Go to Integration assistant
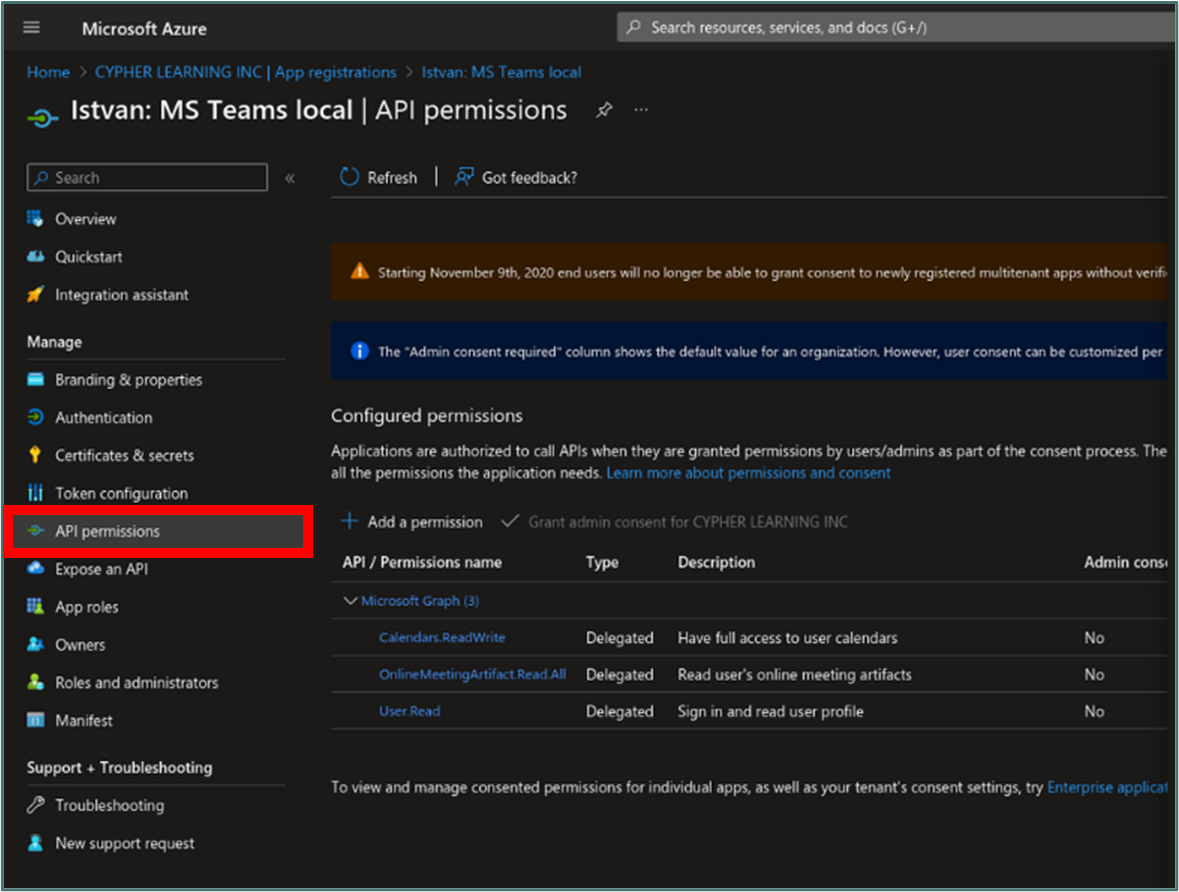Screen dimensions: 1179x892 pos(122,295)
